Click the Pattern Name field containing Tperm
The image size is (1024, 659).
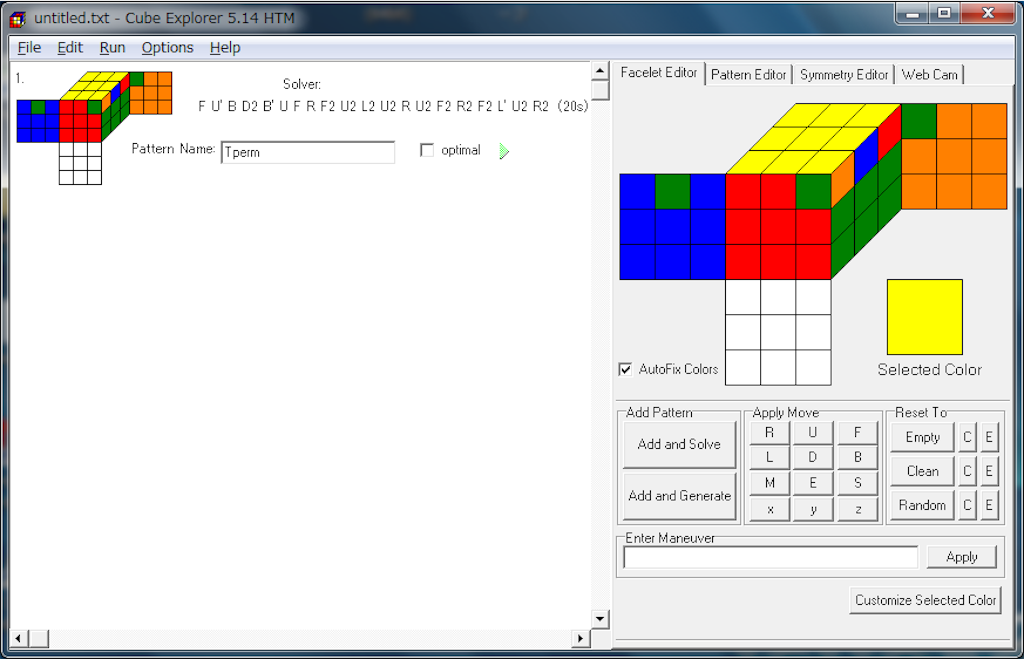pyautogui.click(x=308, y=152)
